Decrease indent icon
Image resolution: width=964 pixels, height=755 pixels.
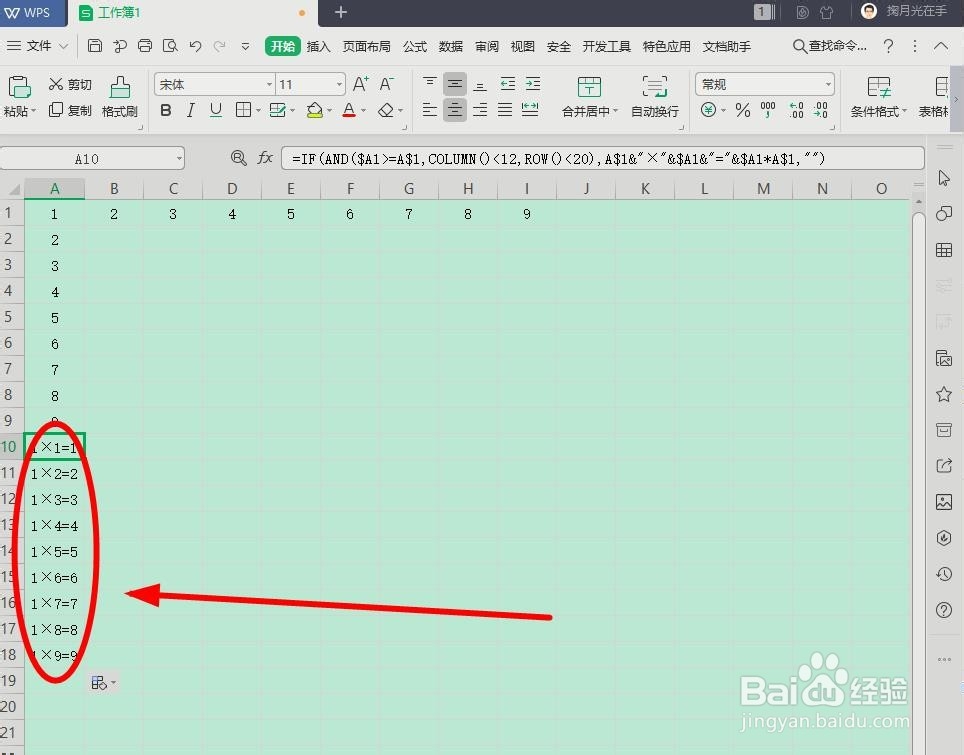pos(508,84)
